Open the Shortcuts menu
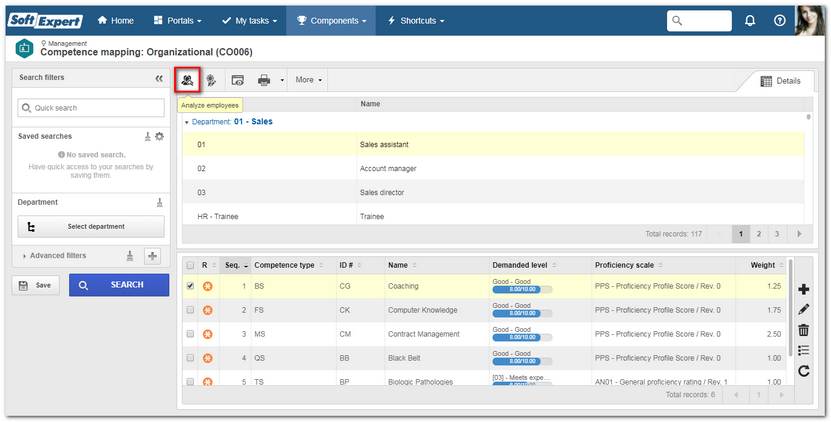This screenshot has width=831, height=422. 416,21
